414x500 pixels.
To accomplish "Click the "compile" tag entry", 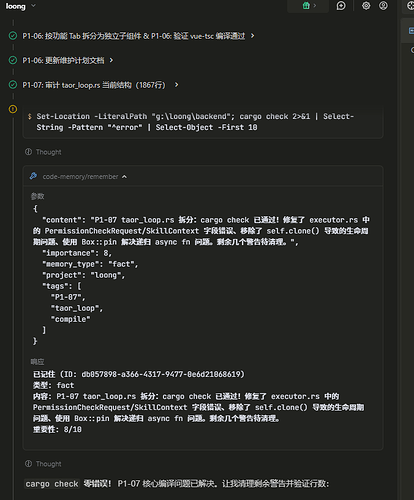I will coord(70,319).
